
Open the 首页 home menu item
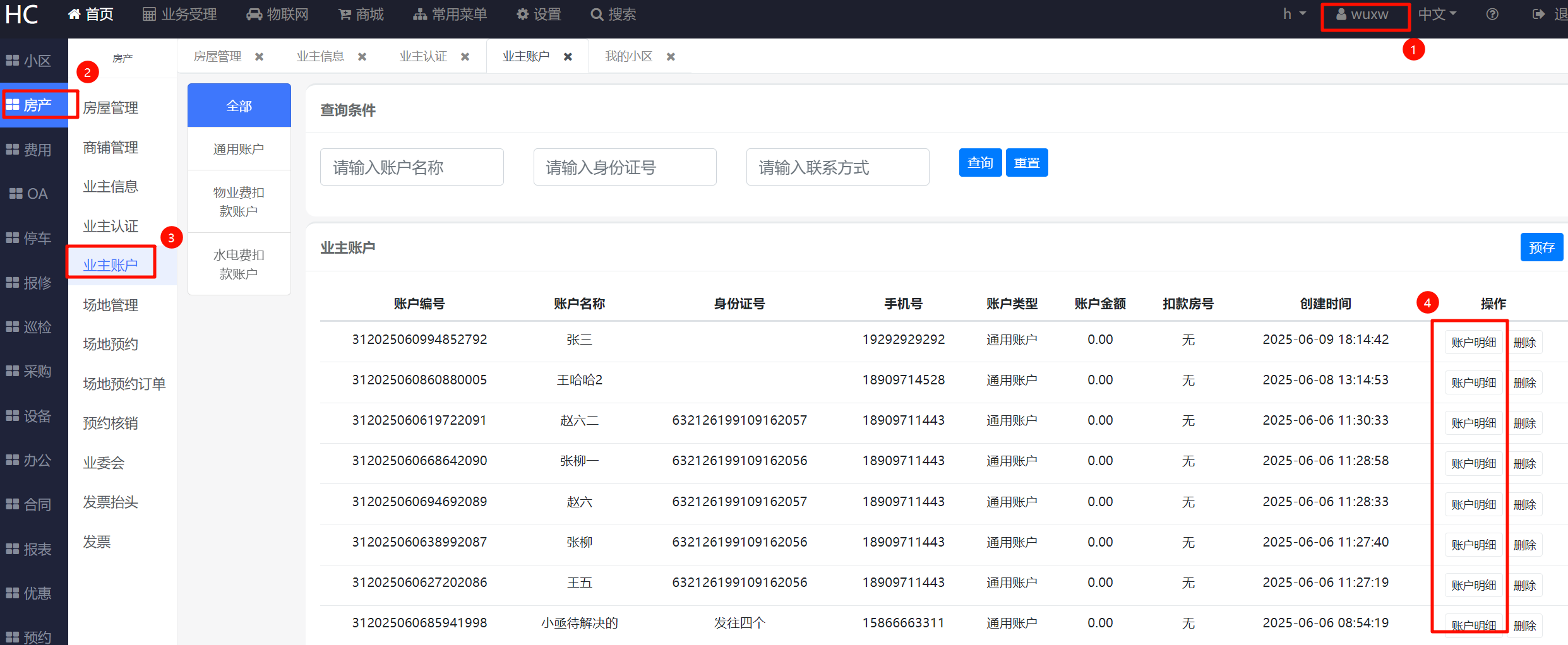(x=90, y=14)
